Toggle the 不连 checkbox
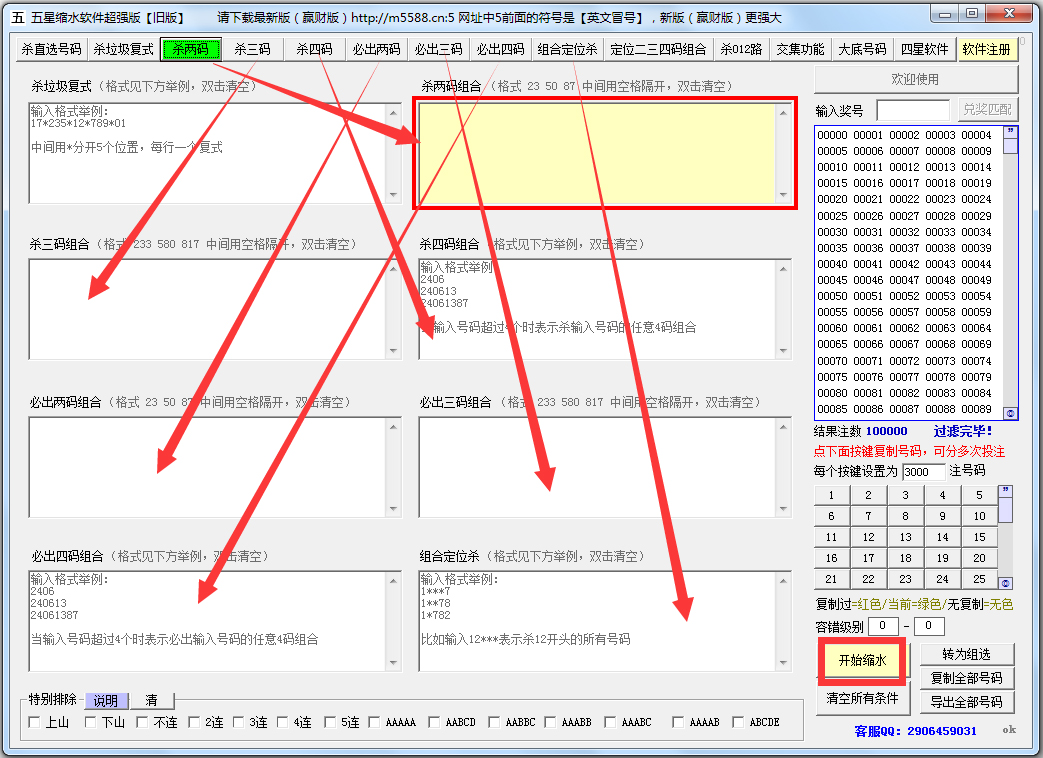The height and width of the screenshot is (758, 1043). [143, 722]
